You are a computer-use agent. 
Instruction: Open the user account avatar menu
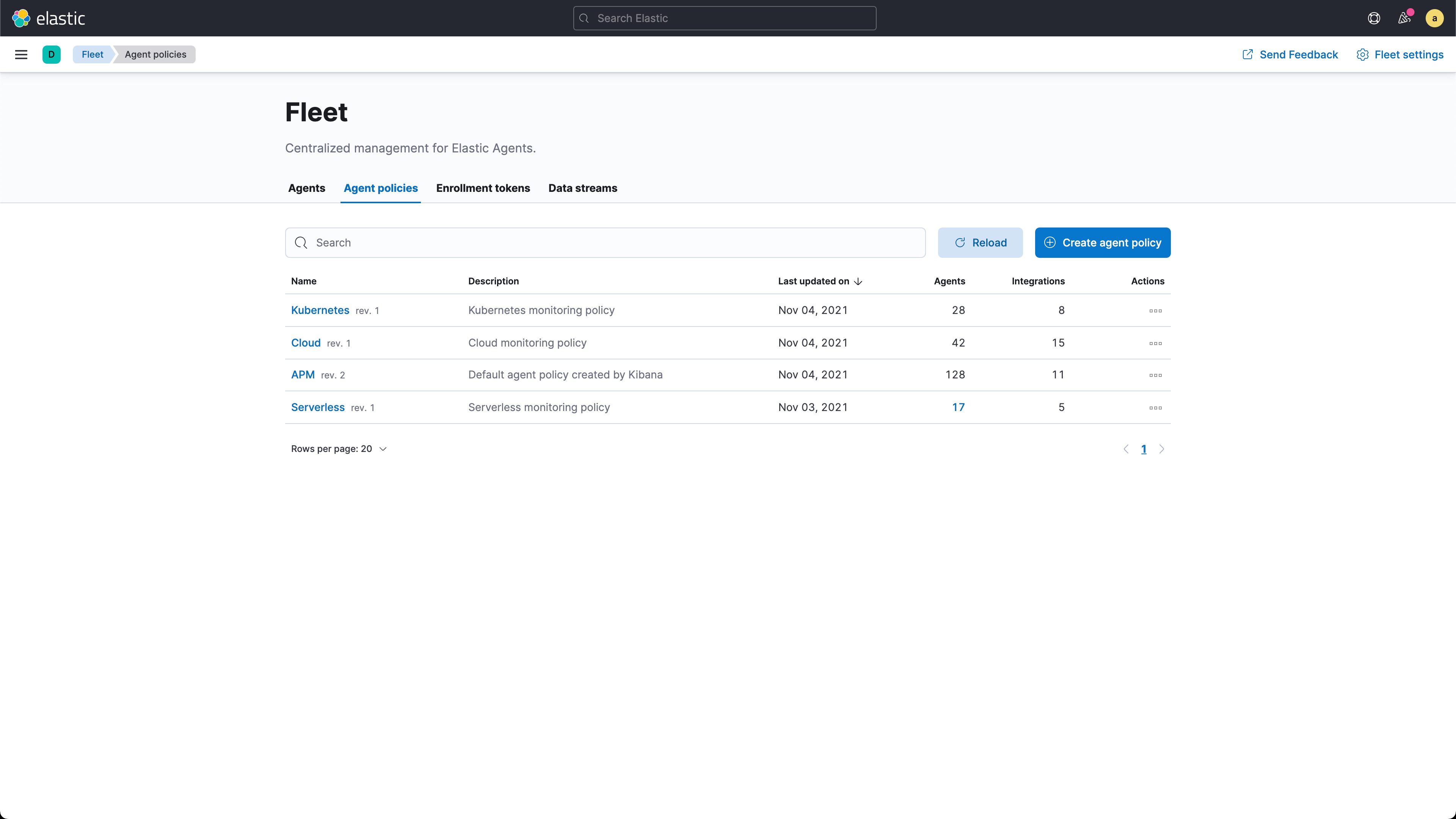click(1434, 18)
